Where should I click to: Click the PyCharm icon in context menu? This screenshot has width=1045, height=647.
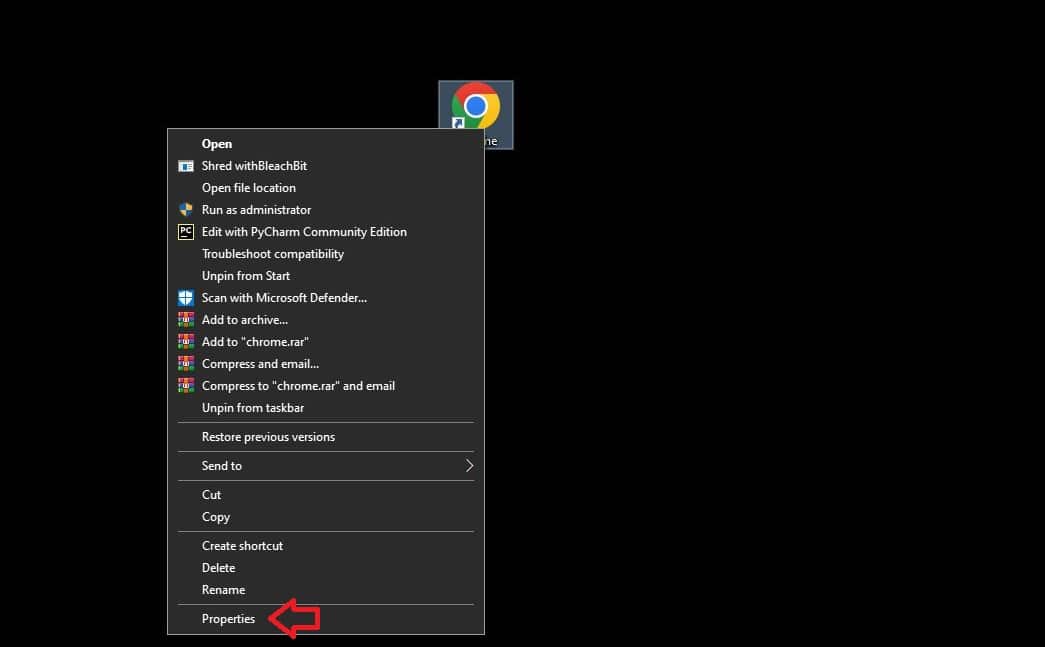(x=186, y=232)
